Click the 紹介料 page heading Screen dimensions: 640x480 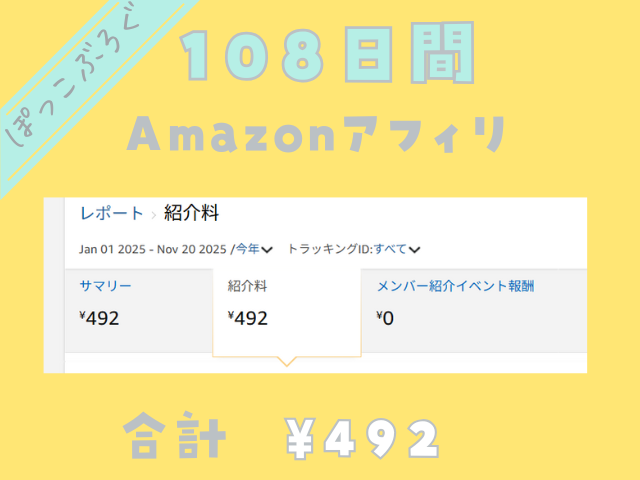[191, 213]
